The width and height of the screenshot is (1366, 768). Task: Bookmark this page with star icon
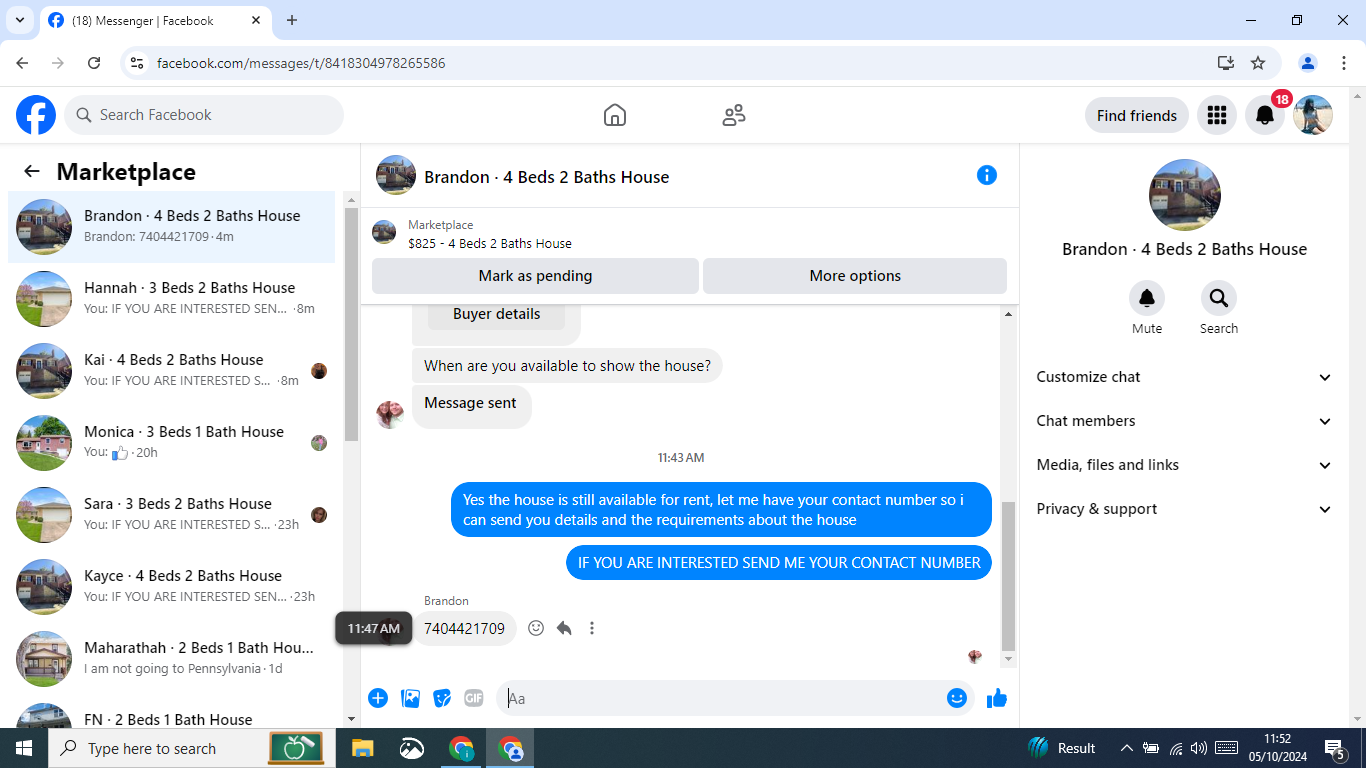(1258, 63)
